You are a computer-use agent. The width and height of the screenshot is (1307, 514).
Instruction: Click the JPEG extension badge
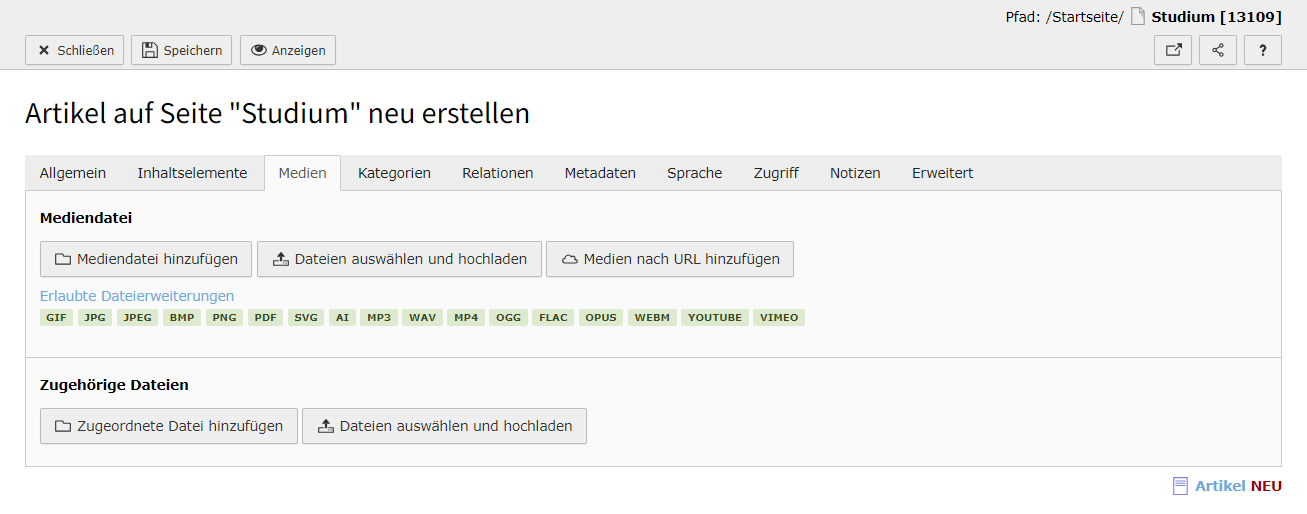pyautogui.click(x=137, y=318)
